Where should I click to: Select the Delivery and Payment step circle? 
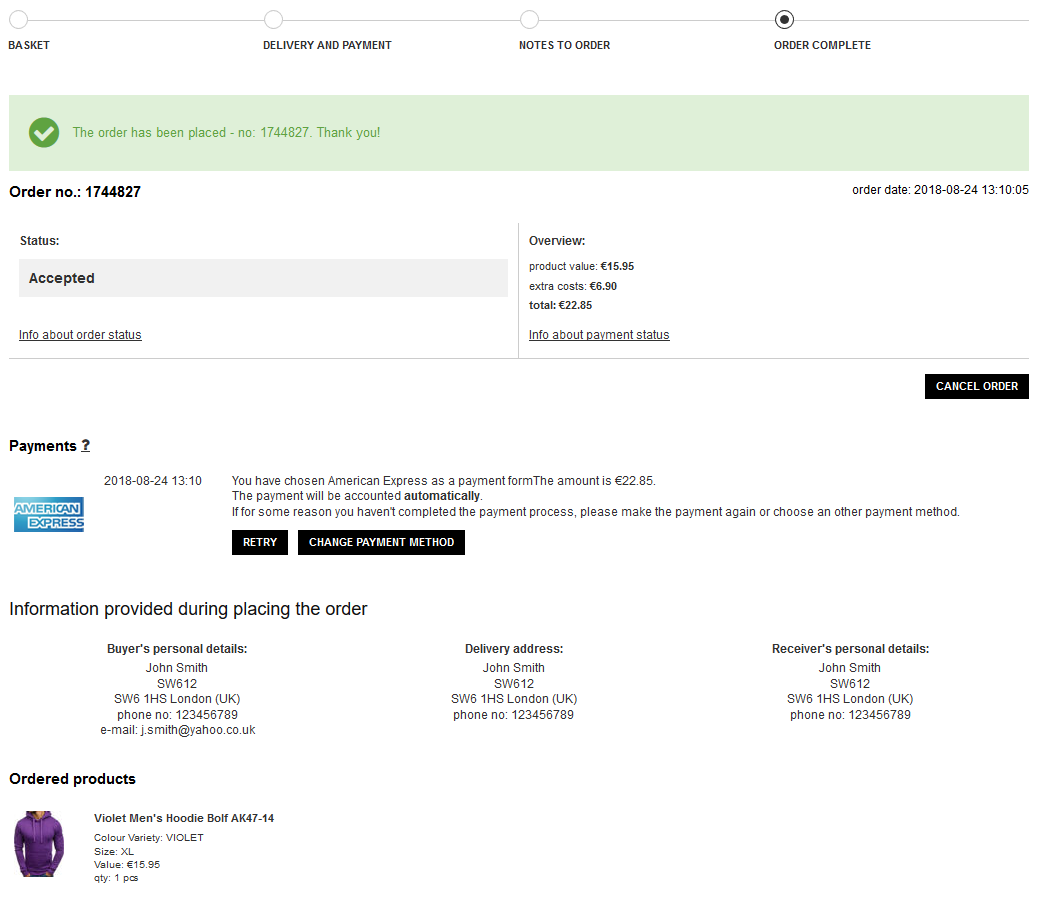point(273,19)
